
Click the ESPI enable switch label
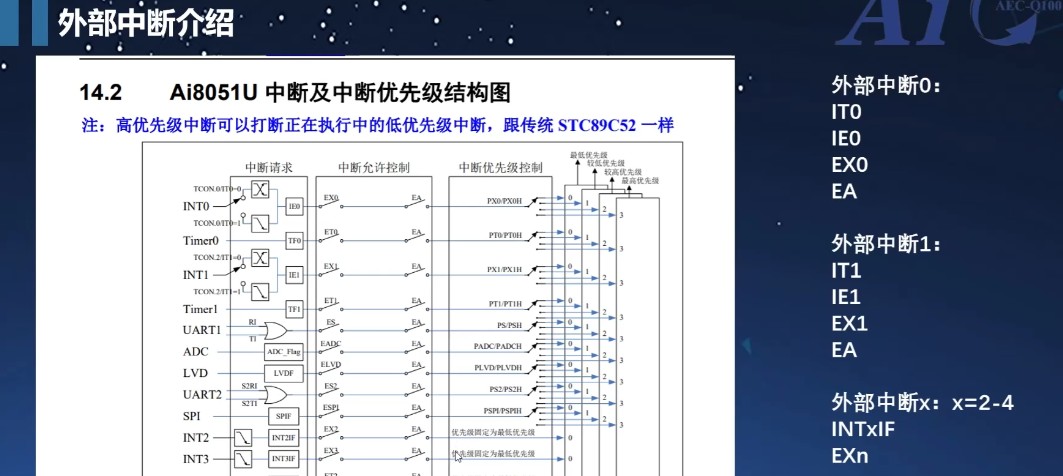pos(331,408)
